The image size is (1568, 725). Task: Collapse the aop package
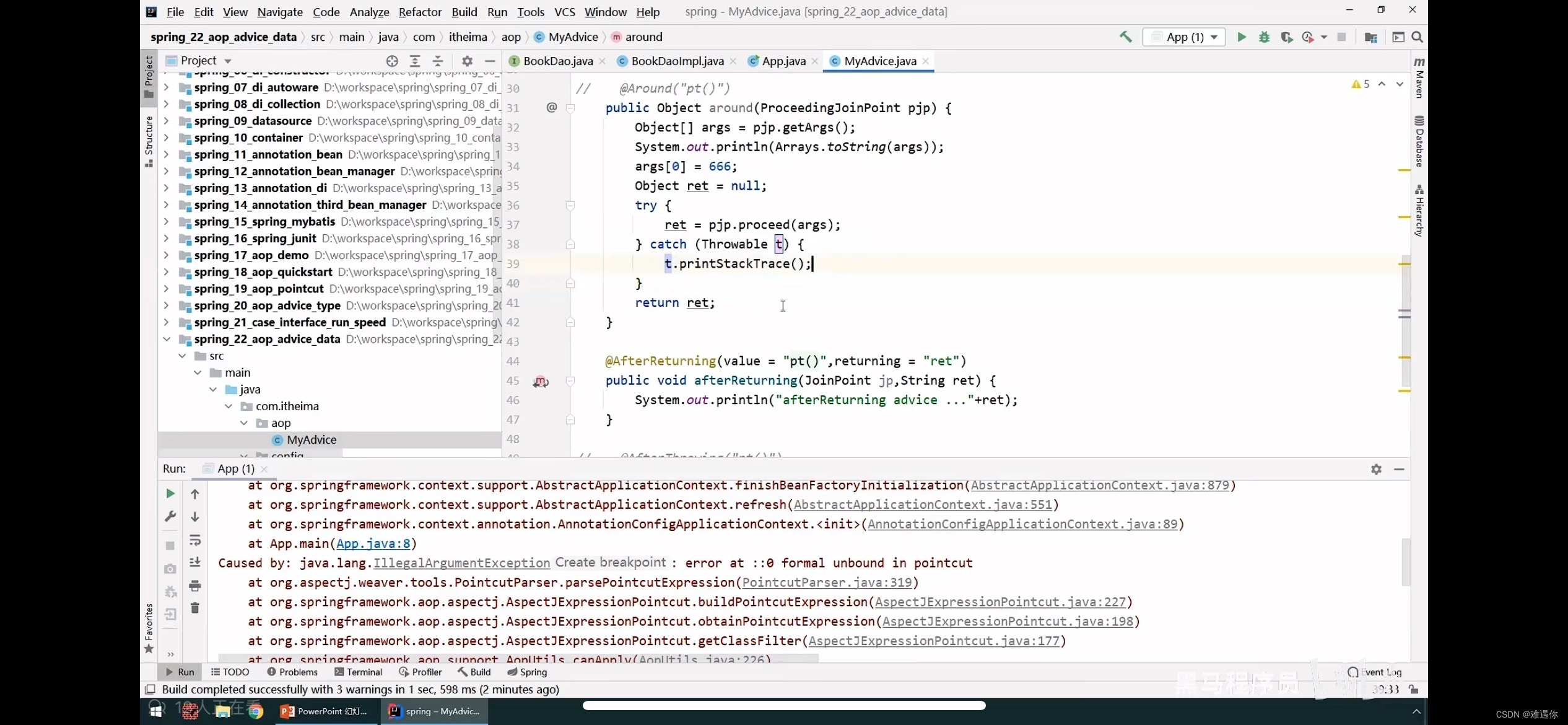(x=244, y=423)
